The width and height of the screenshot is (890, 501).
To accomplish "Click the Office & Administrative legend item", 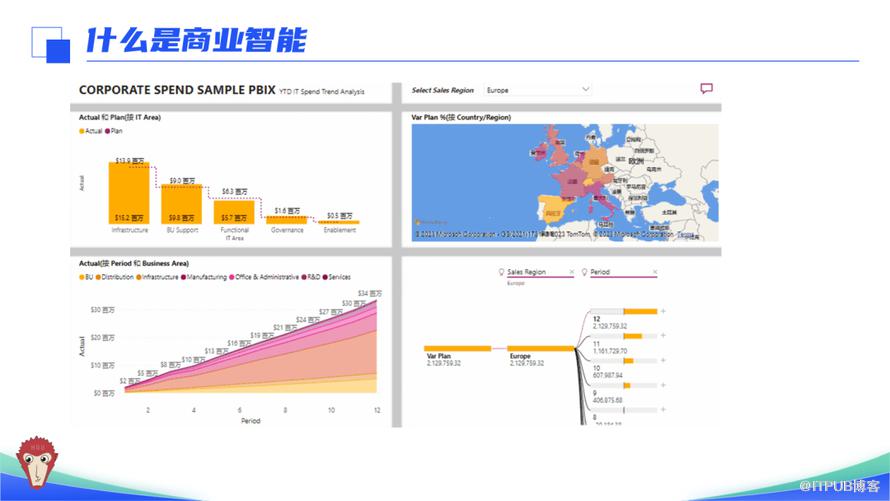I will (264, 277).
